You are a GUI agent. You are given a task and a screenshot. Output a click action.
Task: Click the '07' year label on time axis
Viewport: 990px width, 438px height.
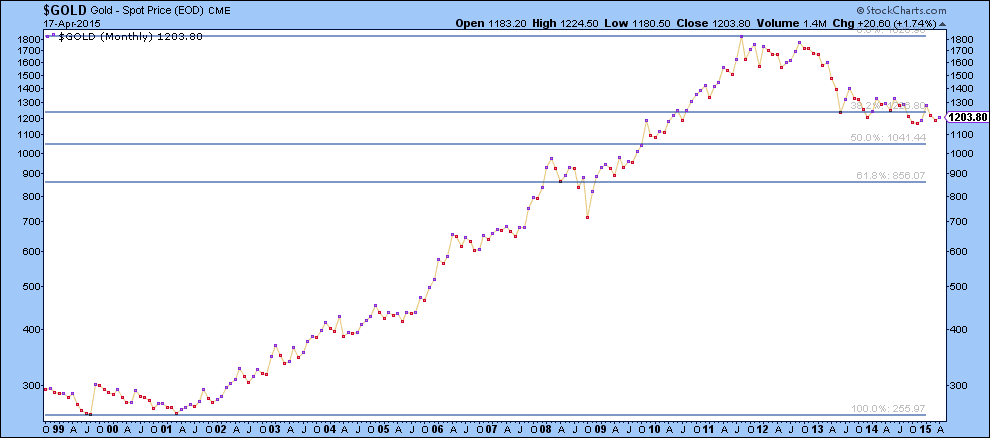492,429
